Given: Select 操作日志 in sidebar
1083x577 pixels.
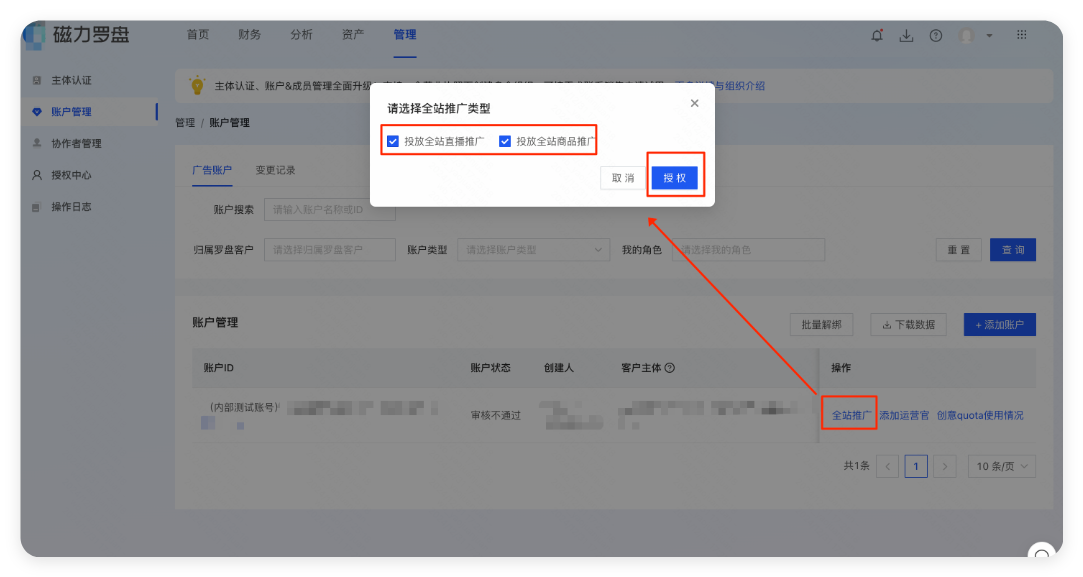Looking at the screenshot, I should [71, 207].
